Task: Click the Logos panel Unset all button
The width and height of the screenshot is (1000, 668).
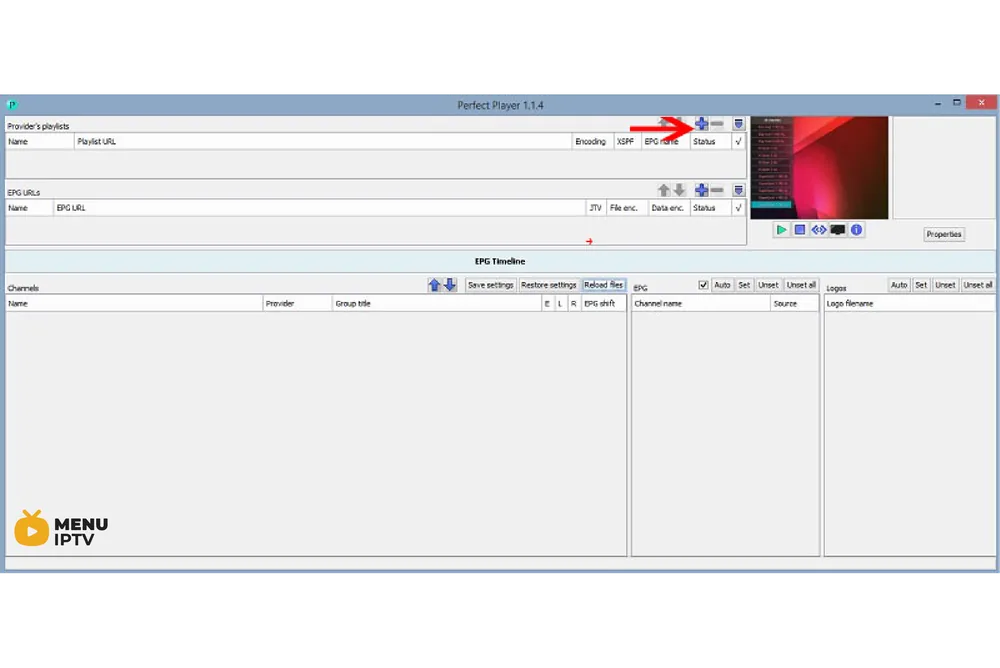Action: 978,285
